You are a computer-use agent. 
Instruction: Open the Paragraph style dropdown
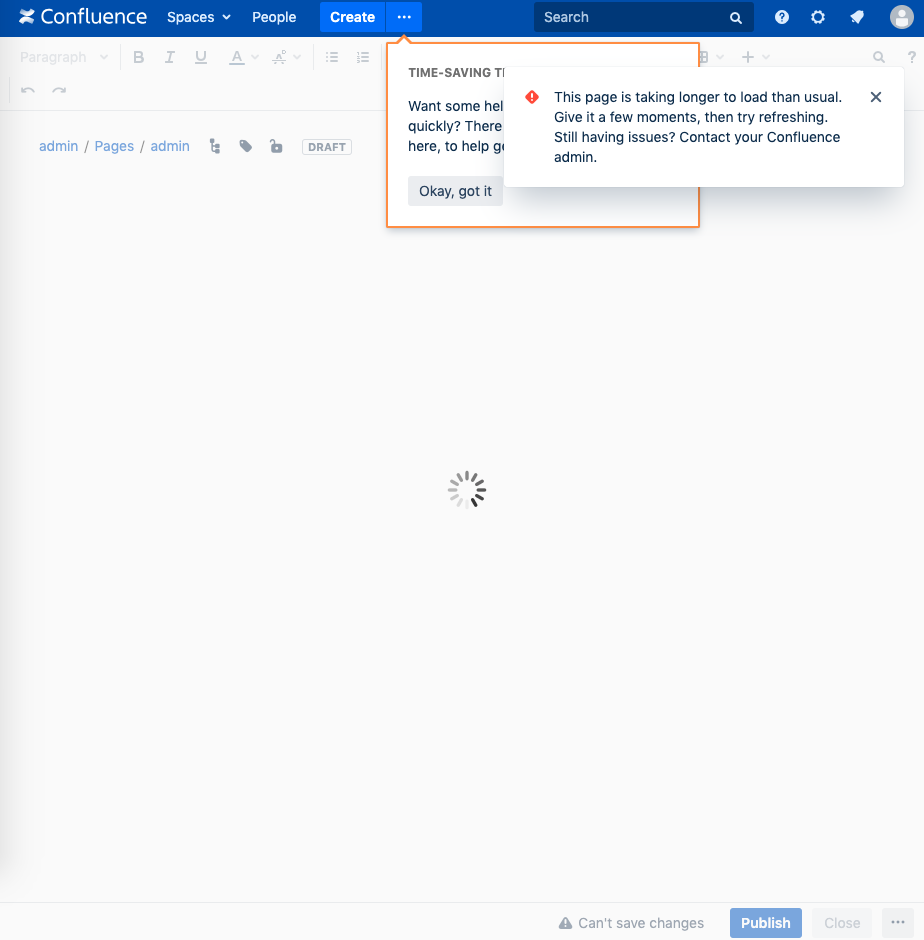64,57
